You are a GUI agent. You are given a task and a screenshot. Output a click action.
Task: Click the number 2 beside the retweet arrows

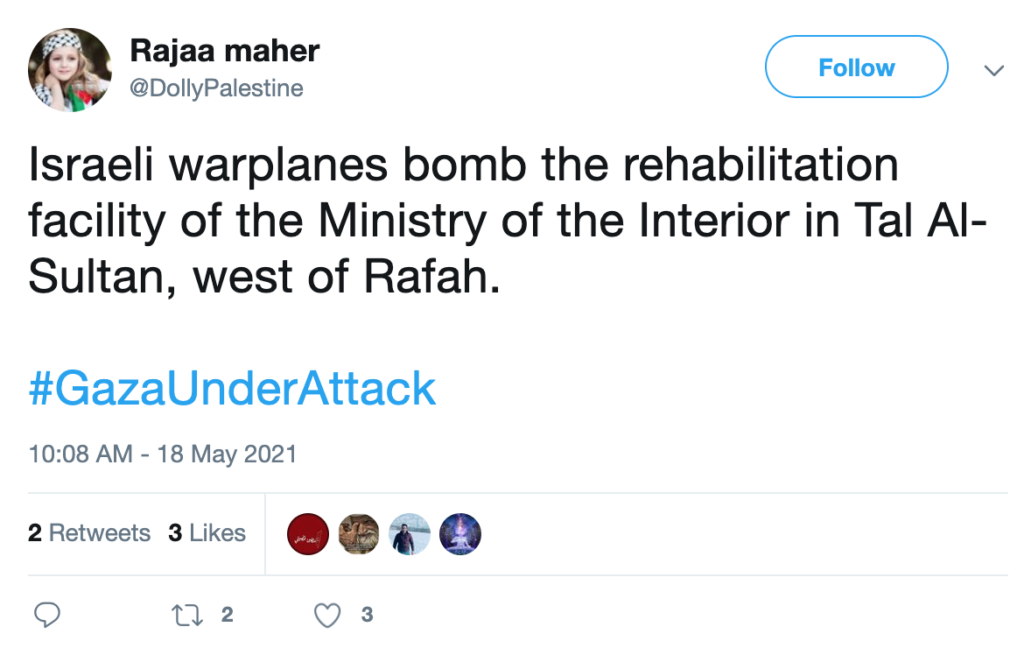[227, 615]
